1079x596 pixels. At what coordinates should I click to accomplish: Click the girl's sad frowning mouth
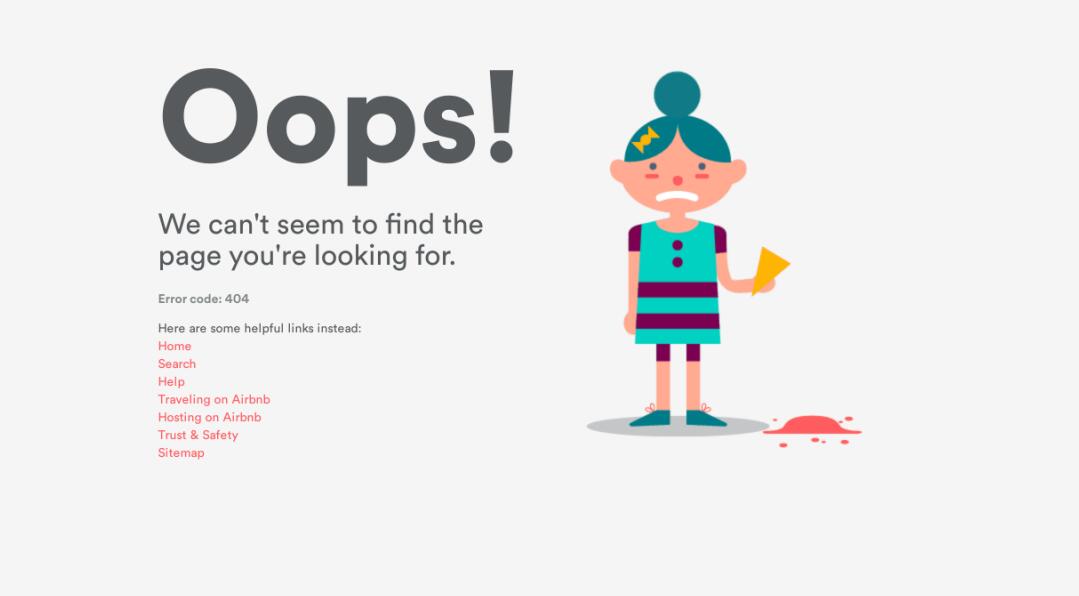click(677, 196)
